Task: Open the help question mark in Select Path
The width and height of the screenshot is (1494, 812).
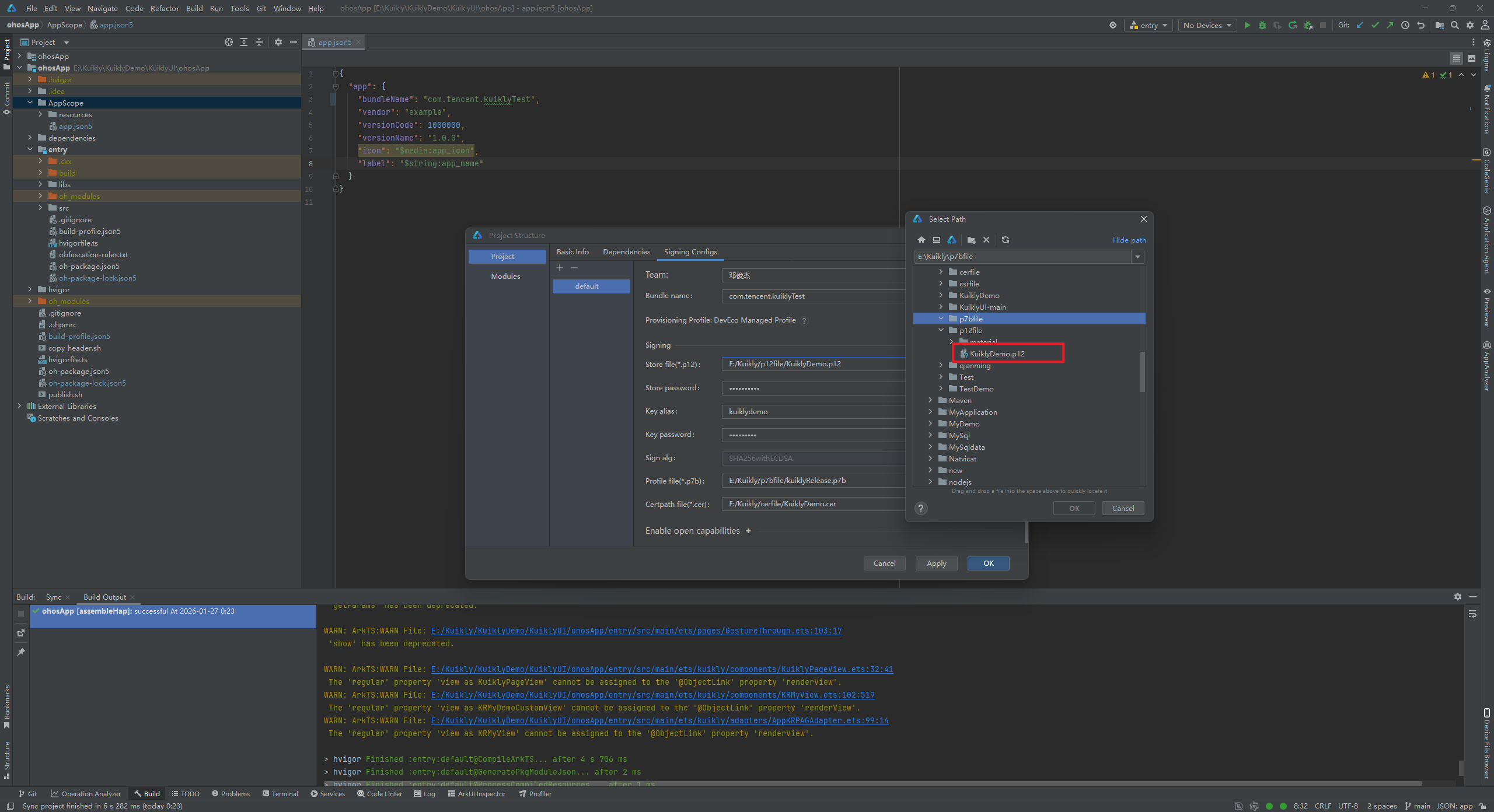Action: click(921, 508)
